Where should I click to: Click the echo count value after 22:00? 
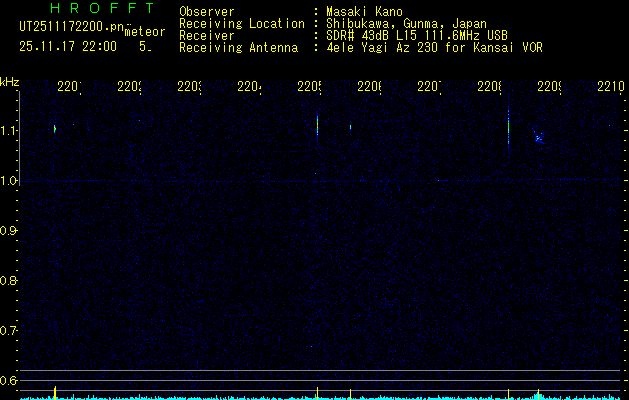[x=145, y=47]
